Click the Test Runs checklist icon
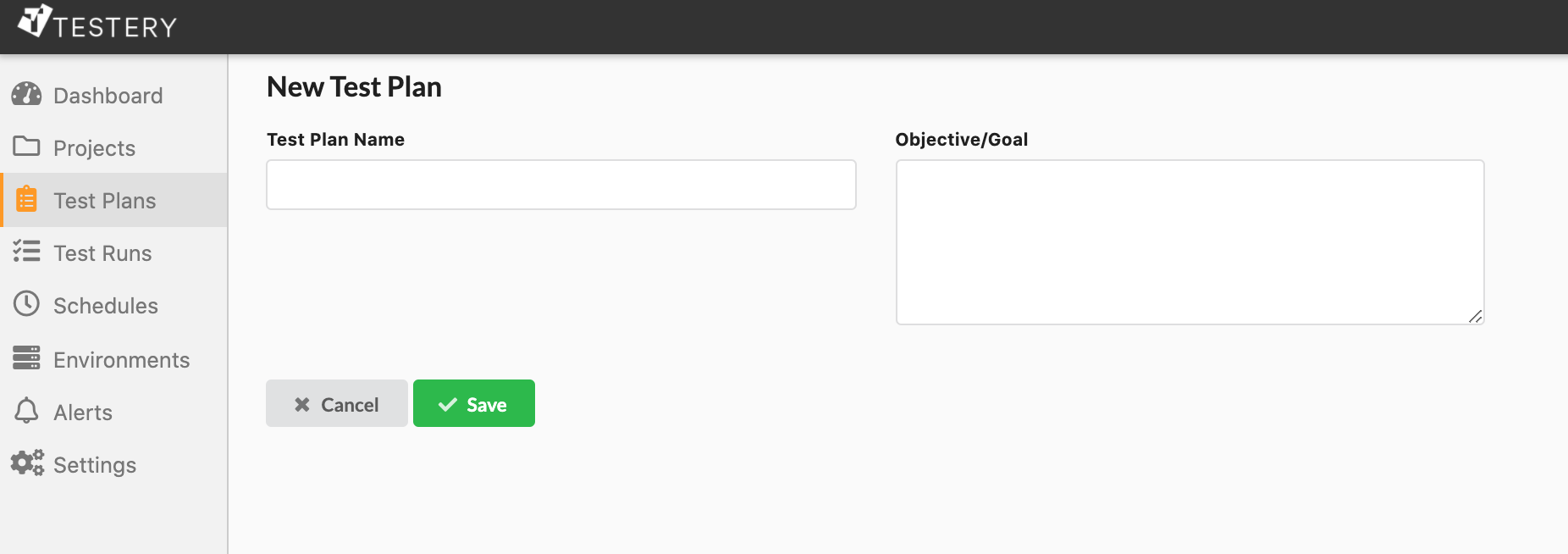This screenshot has width=1568, height=554. 26,251
